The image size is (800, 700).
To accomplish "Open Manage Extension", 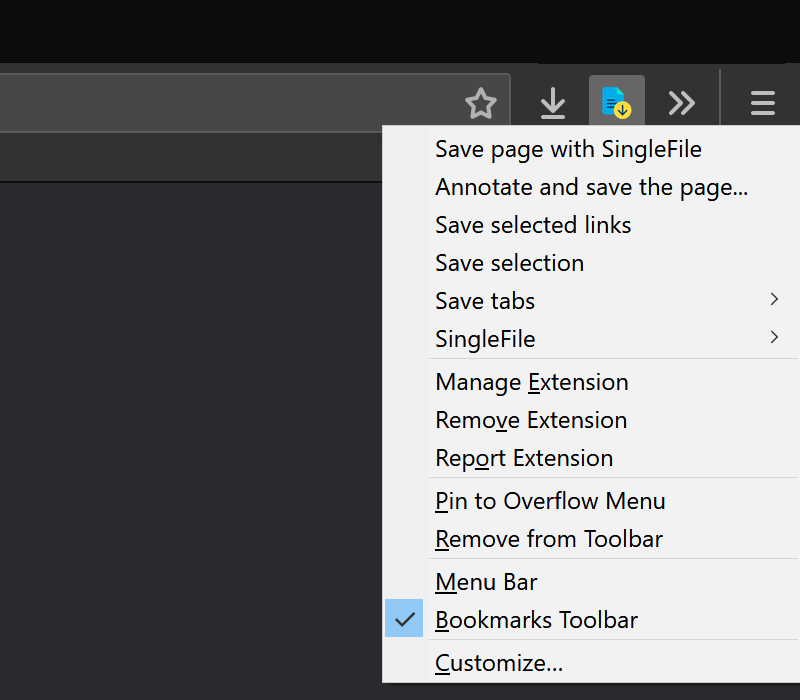I will (531, 382).
